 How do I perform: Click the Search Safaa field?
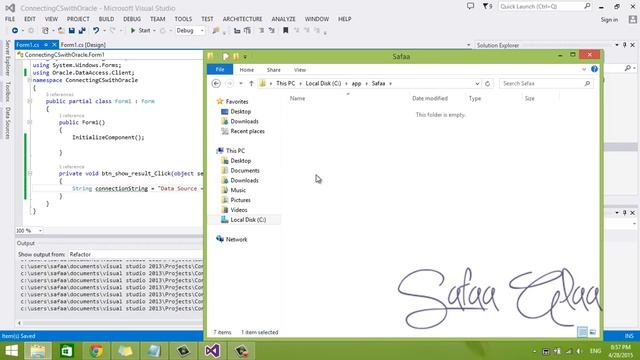coord(546,84)
